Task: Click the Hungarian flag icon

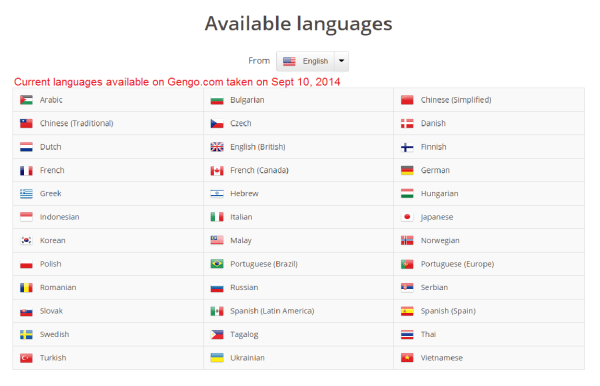Action: click(407, 194)
